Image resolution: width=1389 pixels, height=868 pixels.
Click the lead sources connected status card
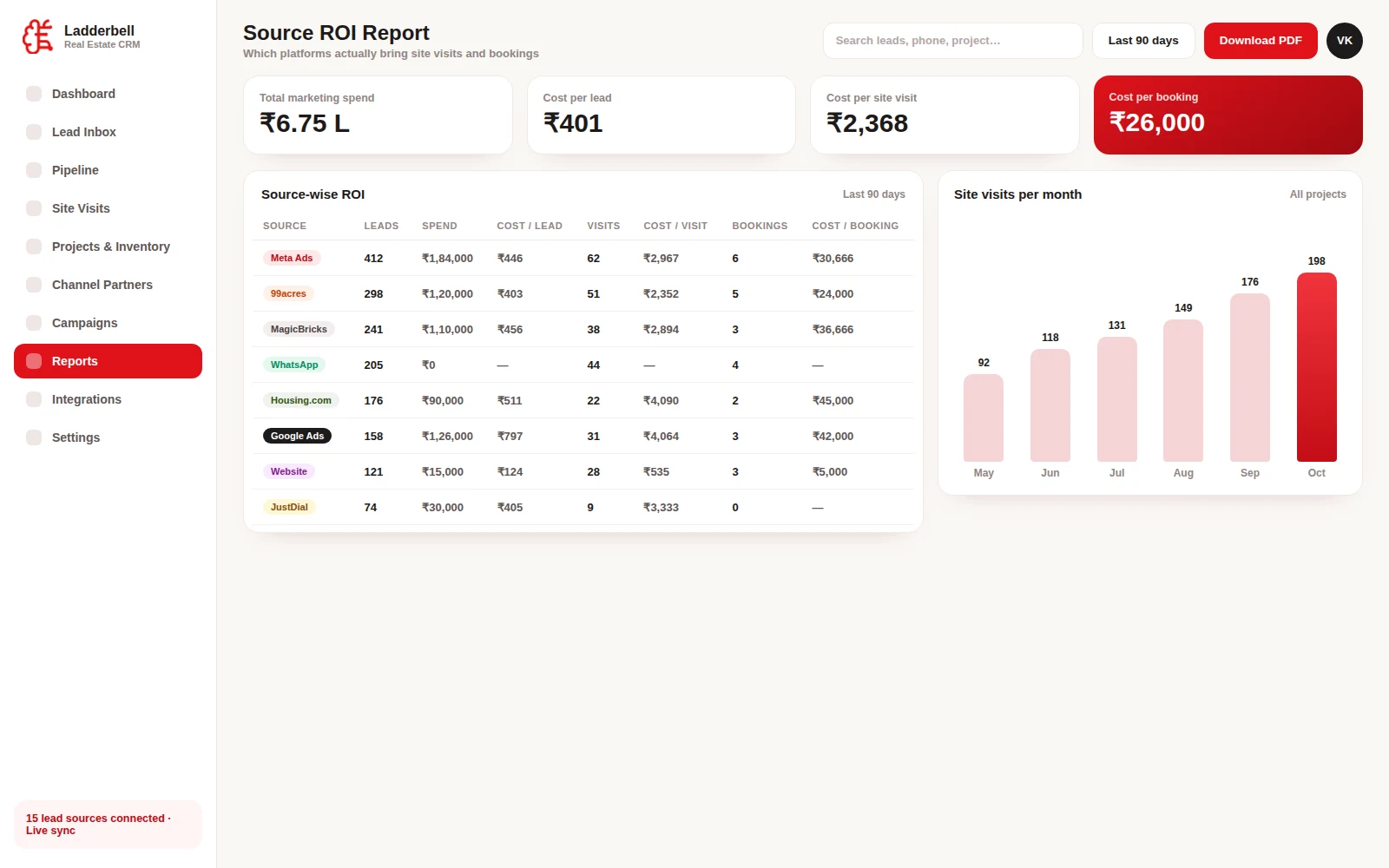[108, 825]
